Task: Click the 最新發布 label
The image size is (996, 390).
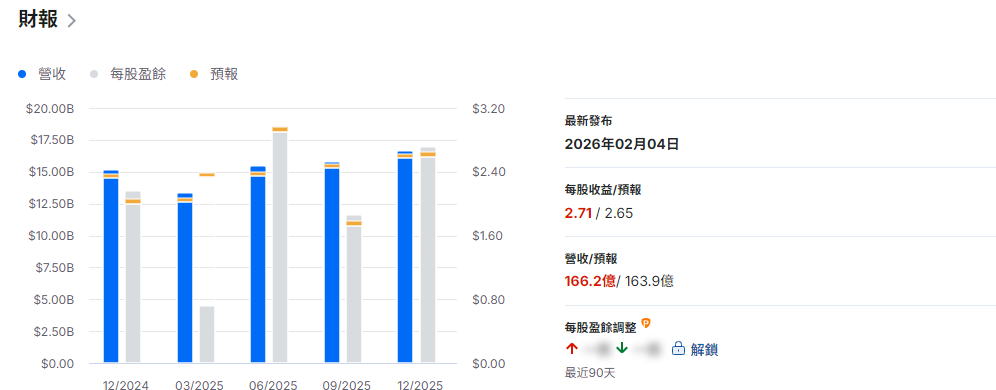Action: click(588, 121)
